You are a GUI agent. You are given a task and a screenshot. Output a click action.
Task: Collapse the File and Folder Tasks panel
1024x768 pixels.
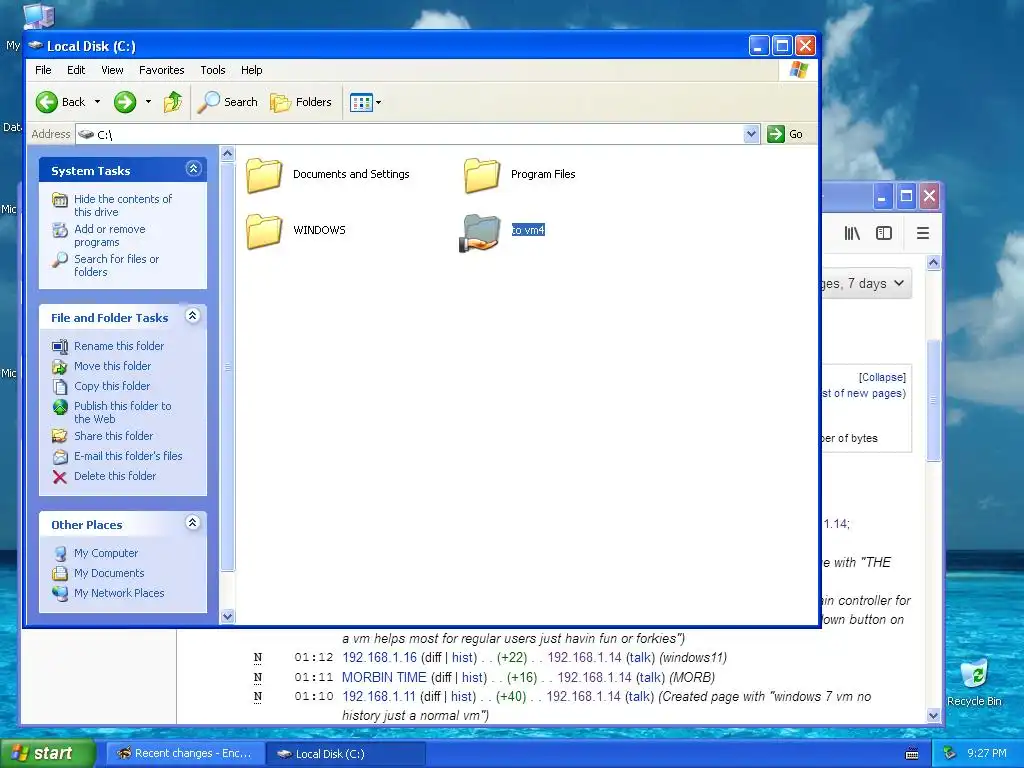[193, 316]
